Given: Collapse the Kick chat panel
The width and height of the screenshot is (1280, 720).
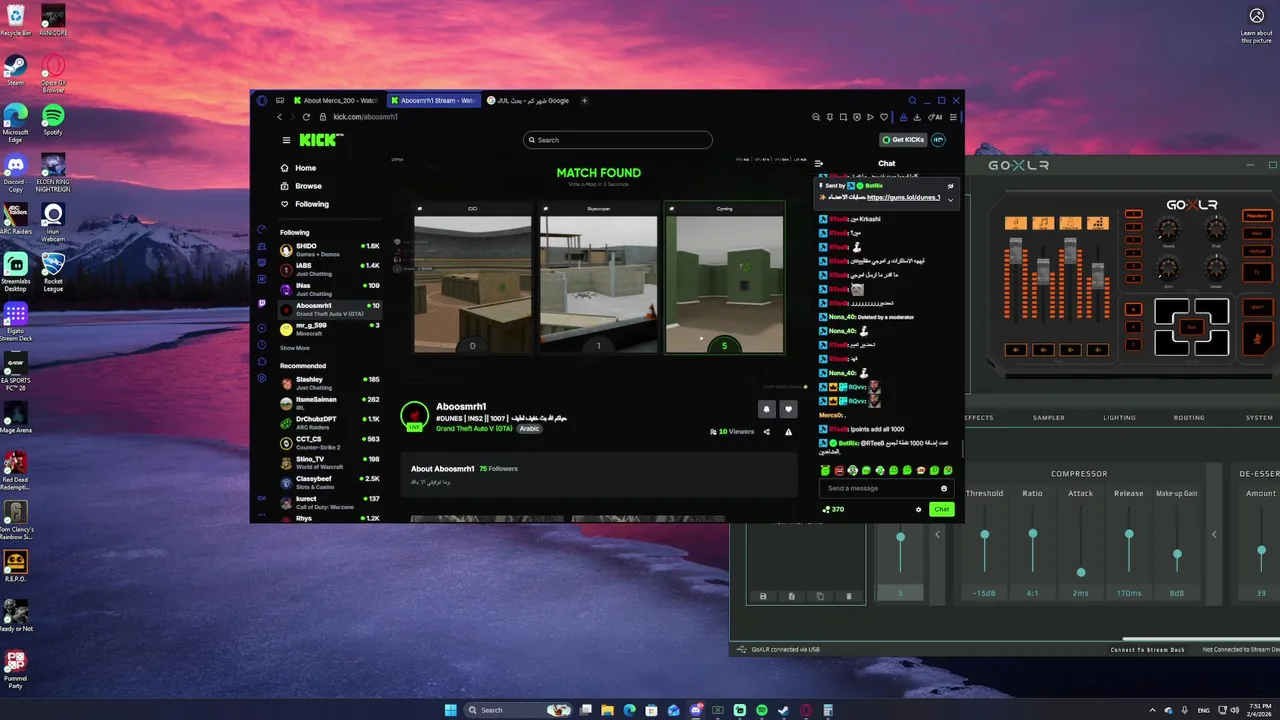Looking at the screenshot, I should pyautogui.click(x=819, y=163).
